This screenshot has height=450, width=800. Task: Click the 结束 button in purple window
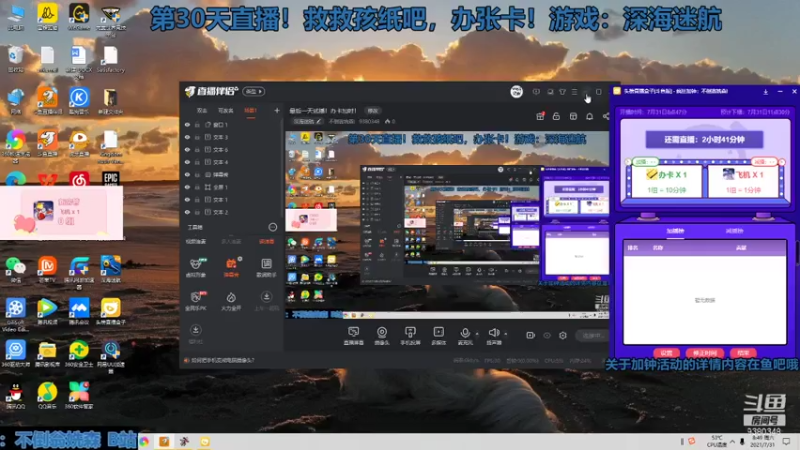pyautogui.click(x=743, y=353)
